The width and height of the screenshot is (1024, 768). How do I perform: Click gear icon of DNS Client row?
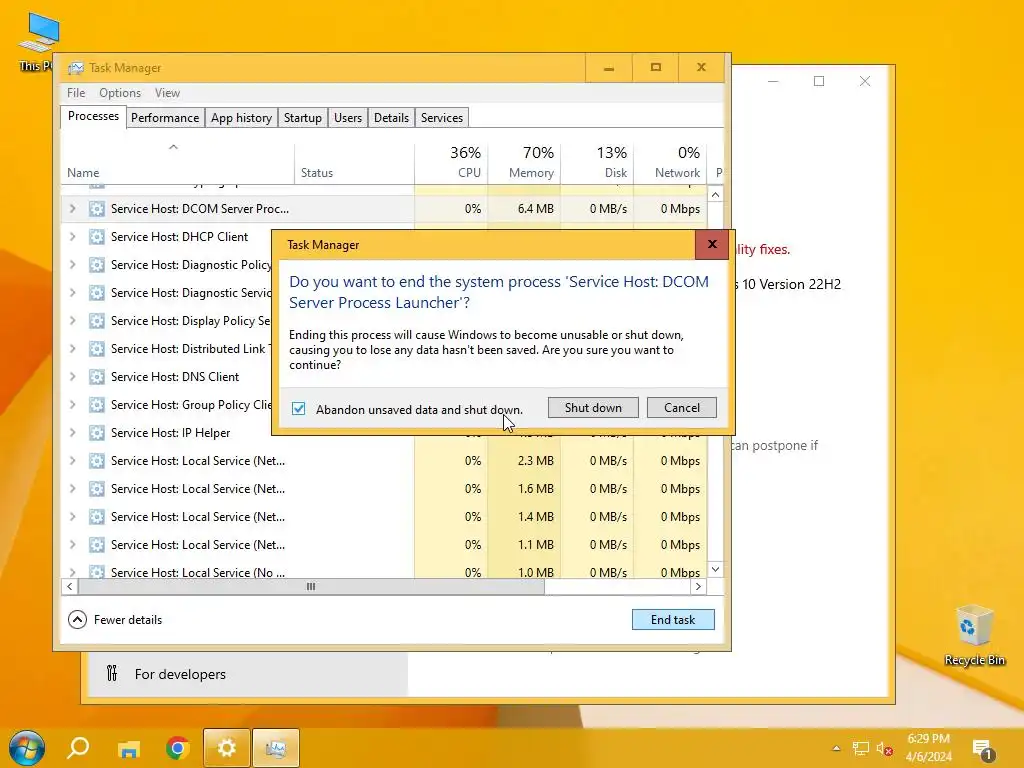(97, 377)
